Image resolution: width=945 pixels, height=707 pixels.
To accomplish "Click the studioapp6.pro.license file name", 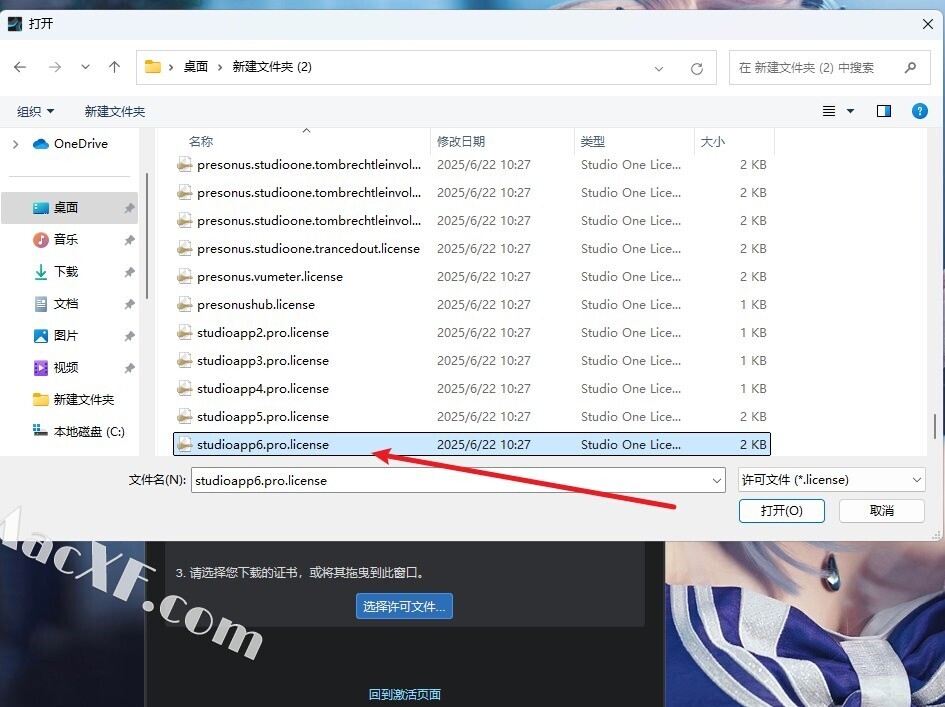I will tap(263, 445).
